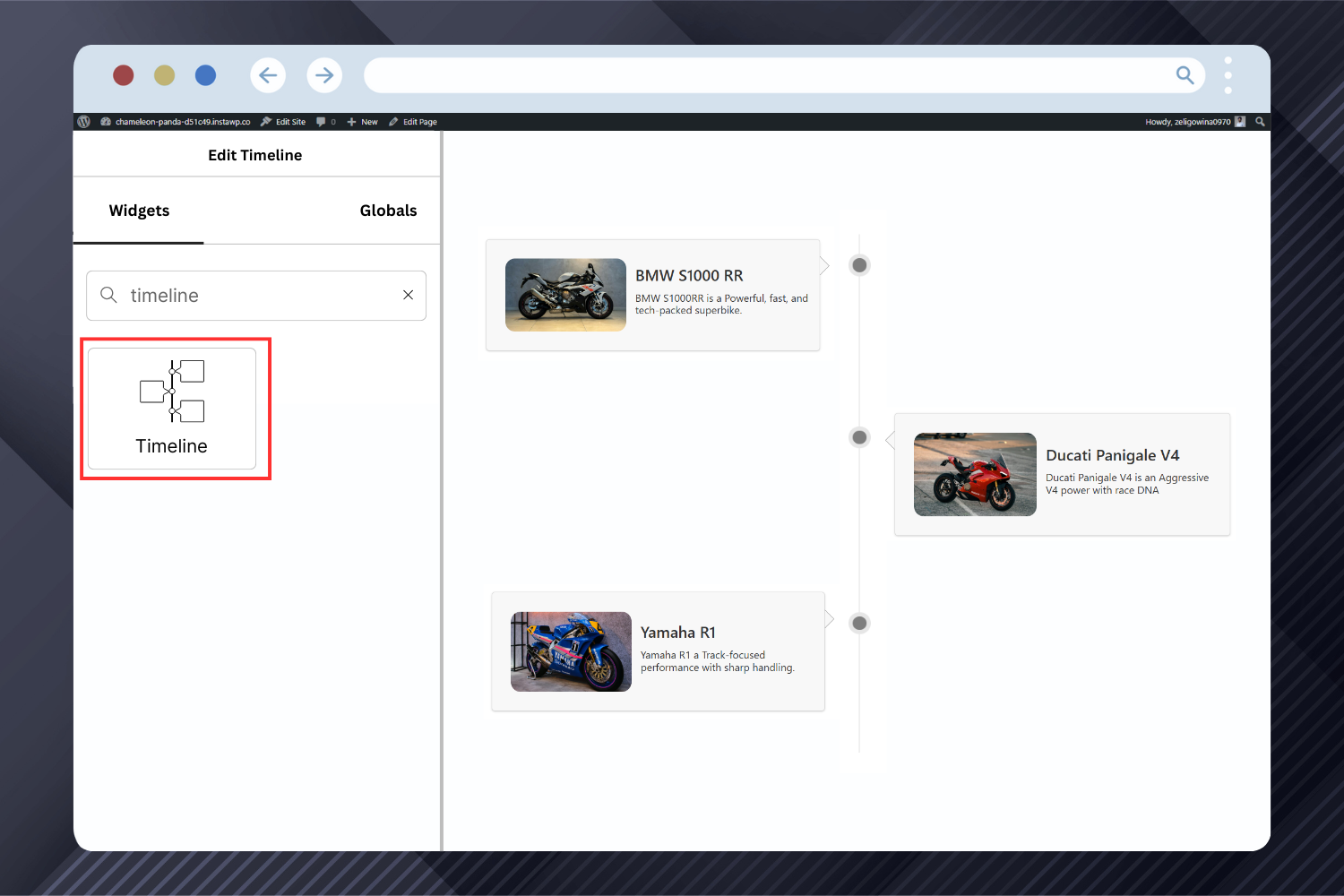Click the timeline marker beside BMW S1000 RR

(859, 265)
